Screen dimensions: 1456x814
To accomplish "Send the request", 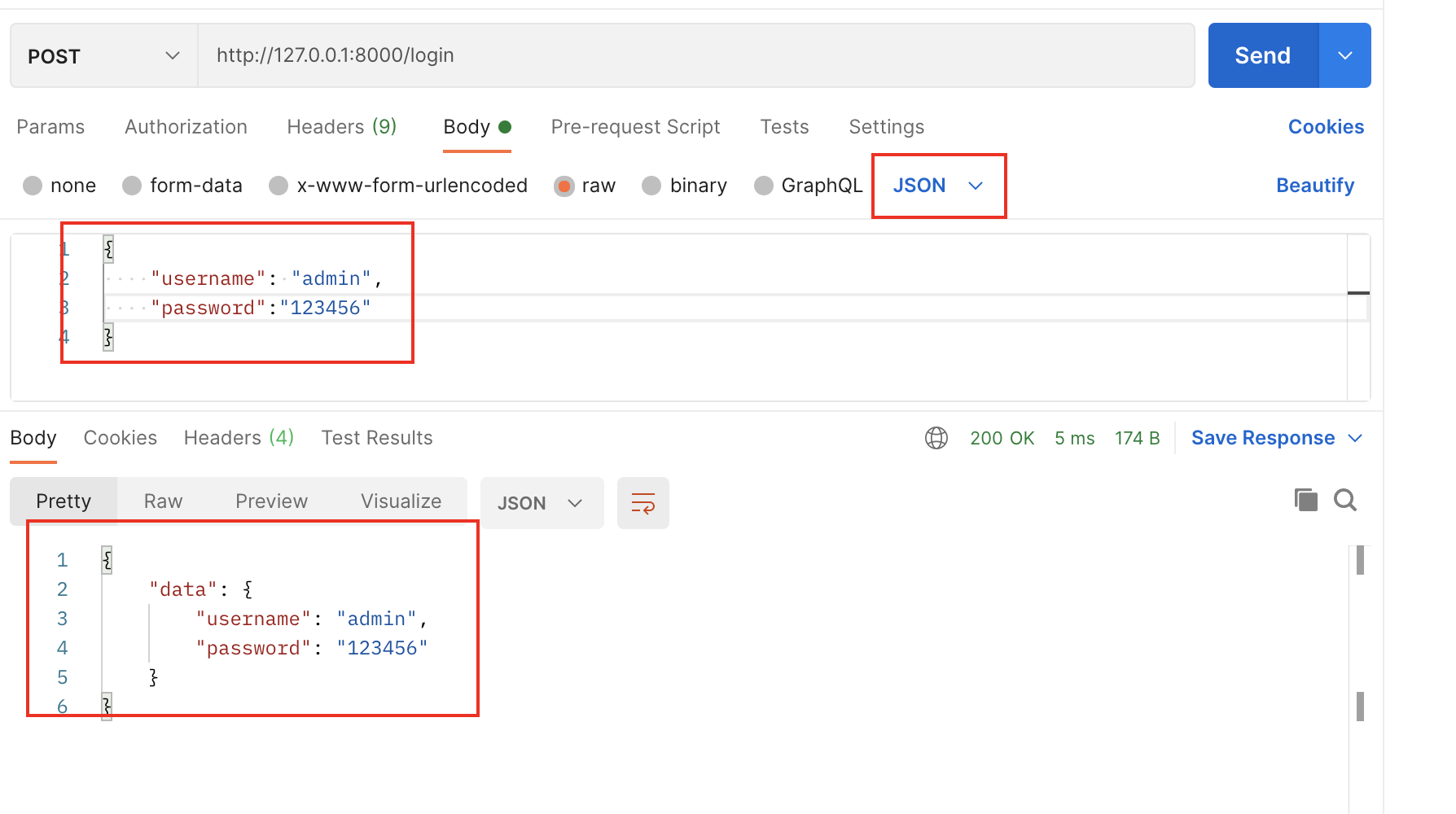I will (1263, 55).
